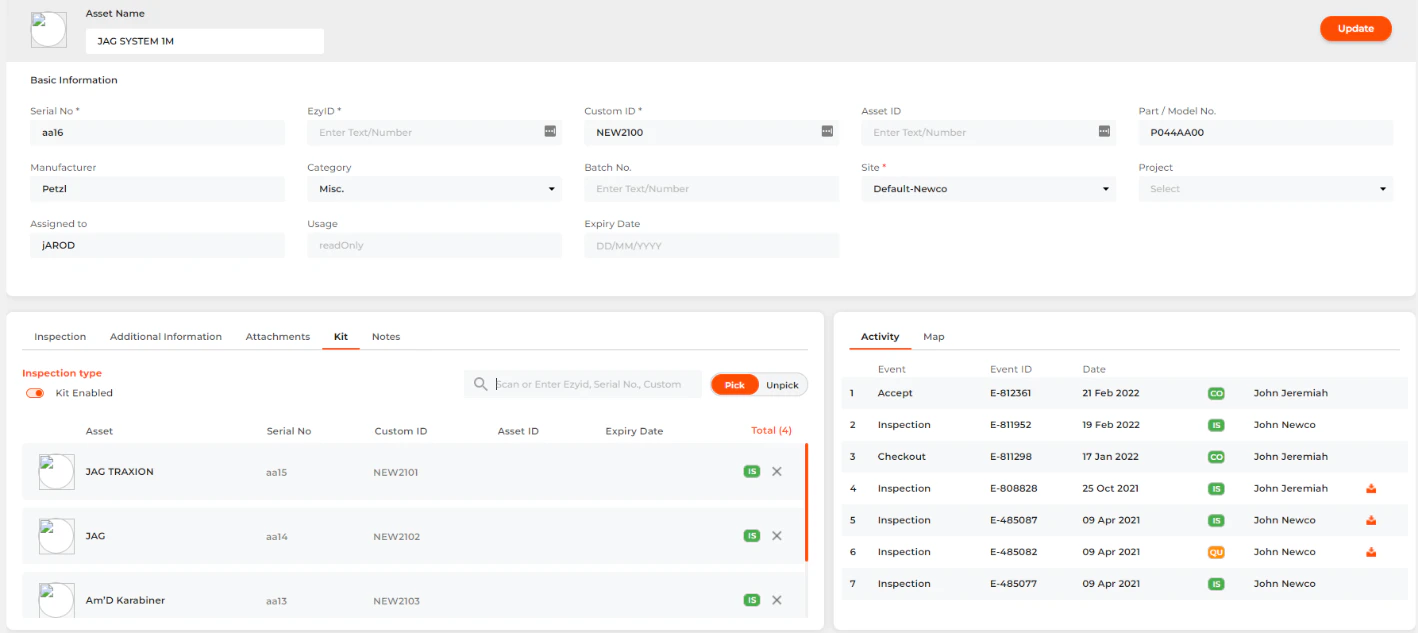
Task: Toggle the Kit Enabled switch
Action: pyautogui.click(x=35, y=393)
